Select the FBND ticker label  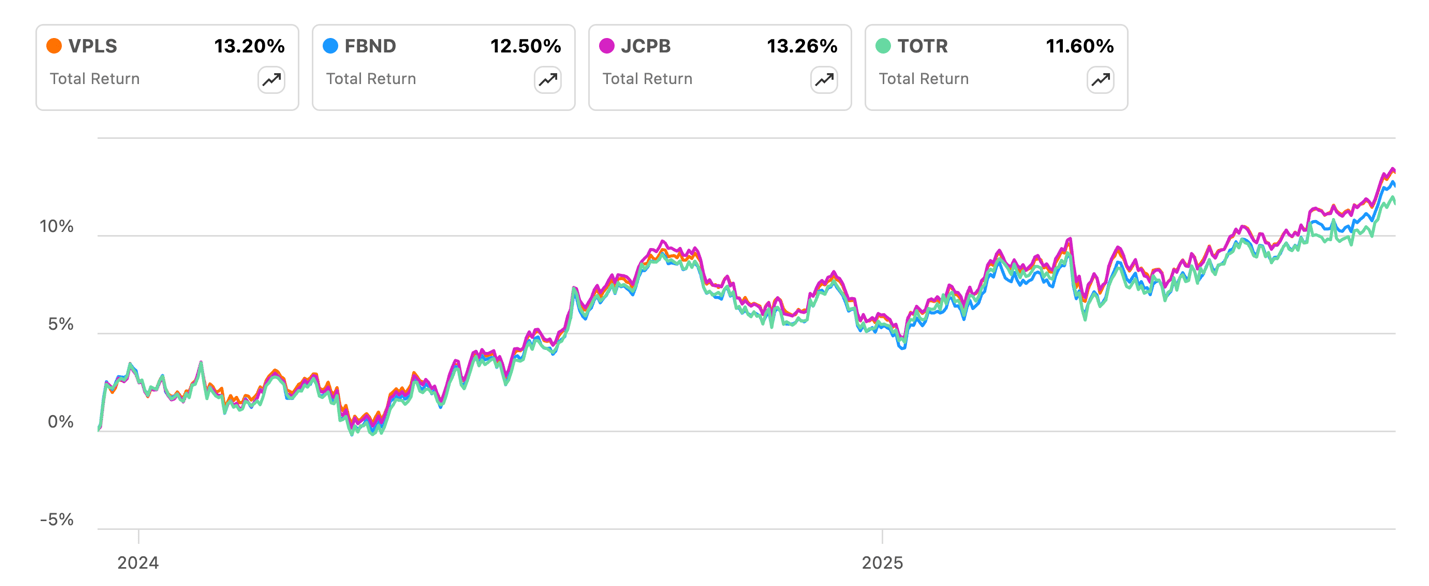370,46
